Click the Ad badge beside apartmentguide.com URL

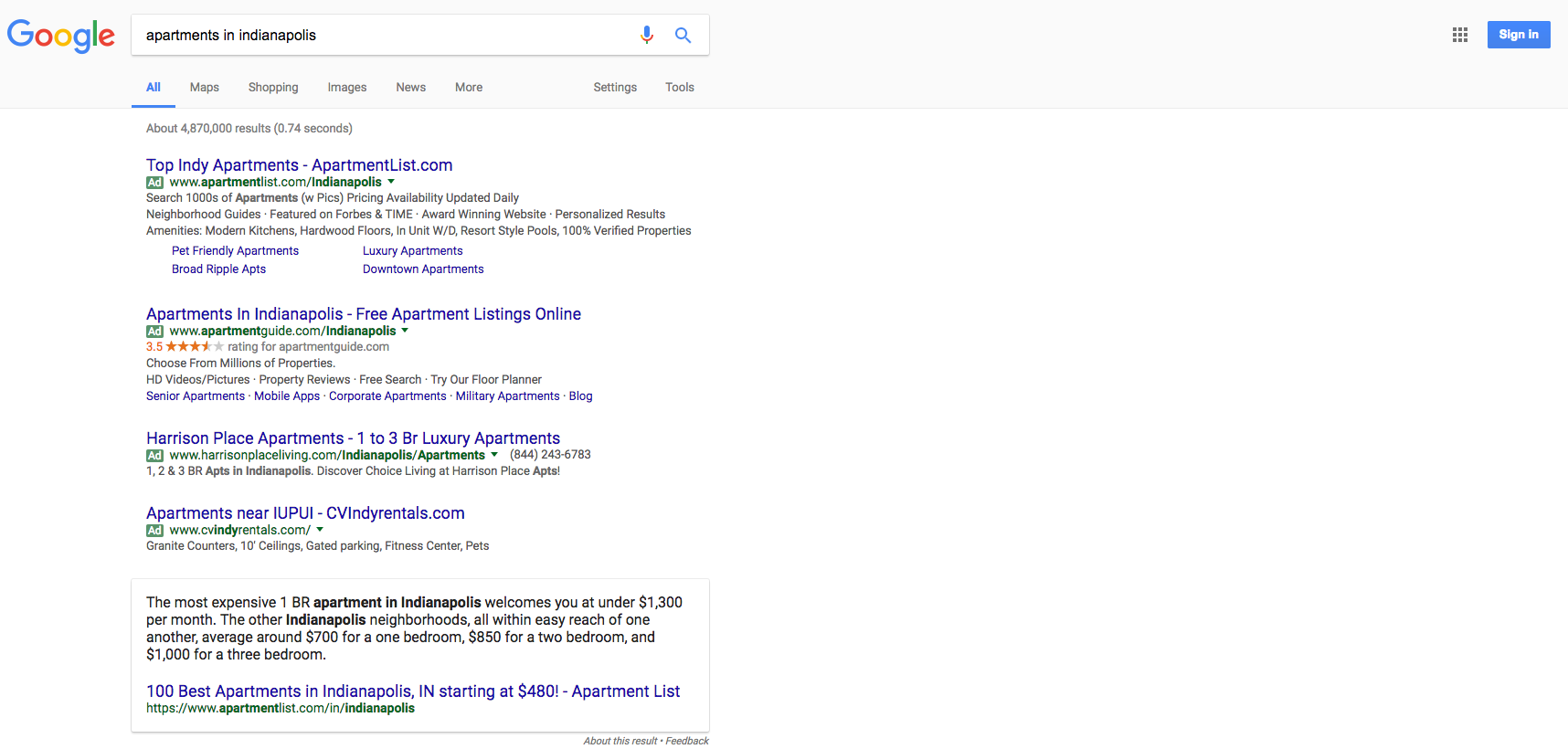coord(155,332)
